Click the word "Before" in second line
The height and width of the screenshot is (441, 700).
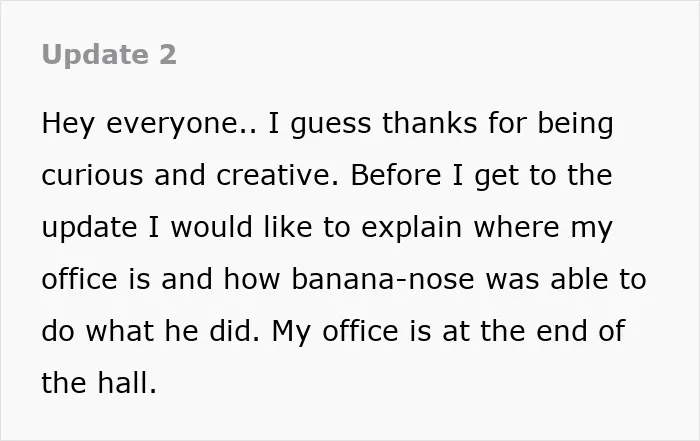coord(396,175)
